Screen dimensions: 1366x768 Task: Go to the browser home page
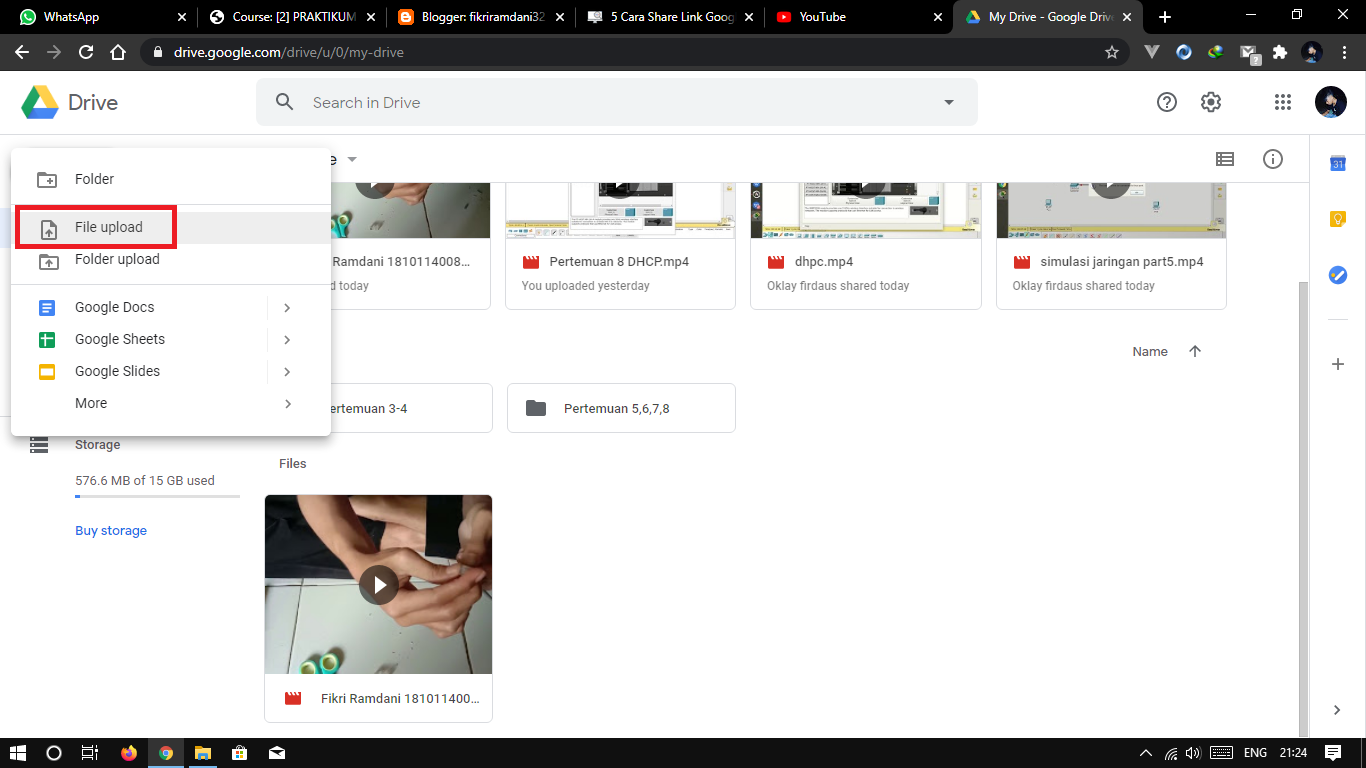[x=118, y=52]
